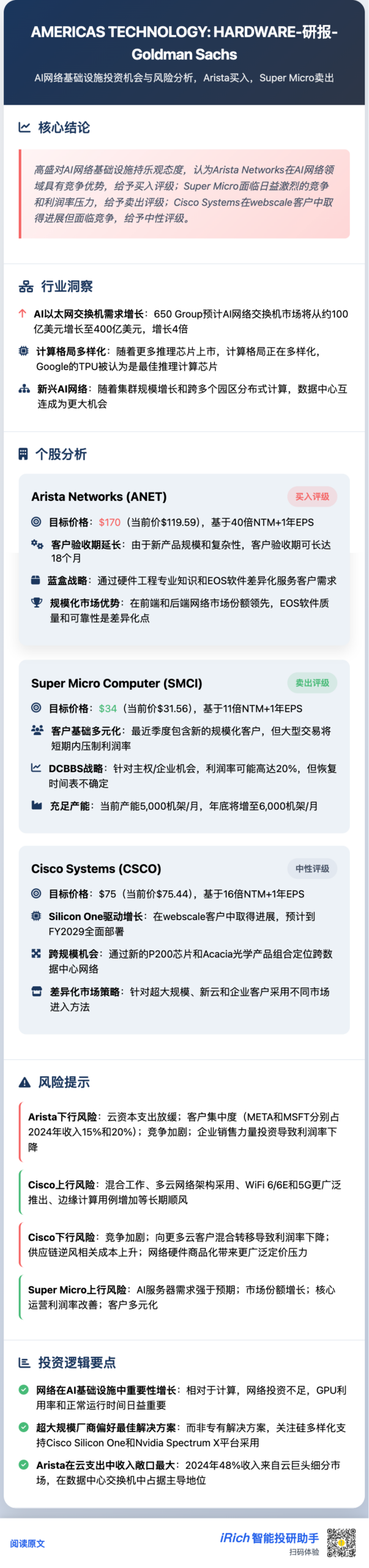This screenshot has height=1568, width=369.
Task: Click the red $170 target price
Action: point(110,522)
